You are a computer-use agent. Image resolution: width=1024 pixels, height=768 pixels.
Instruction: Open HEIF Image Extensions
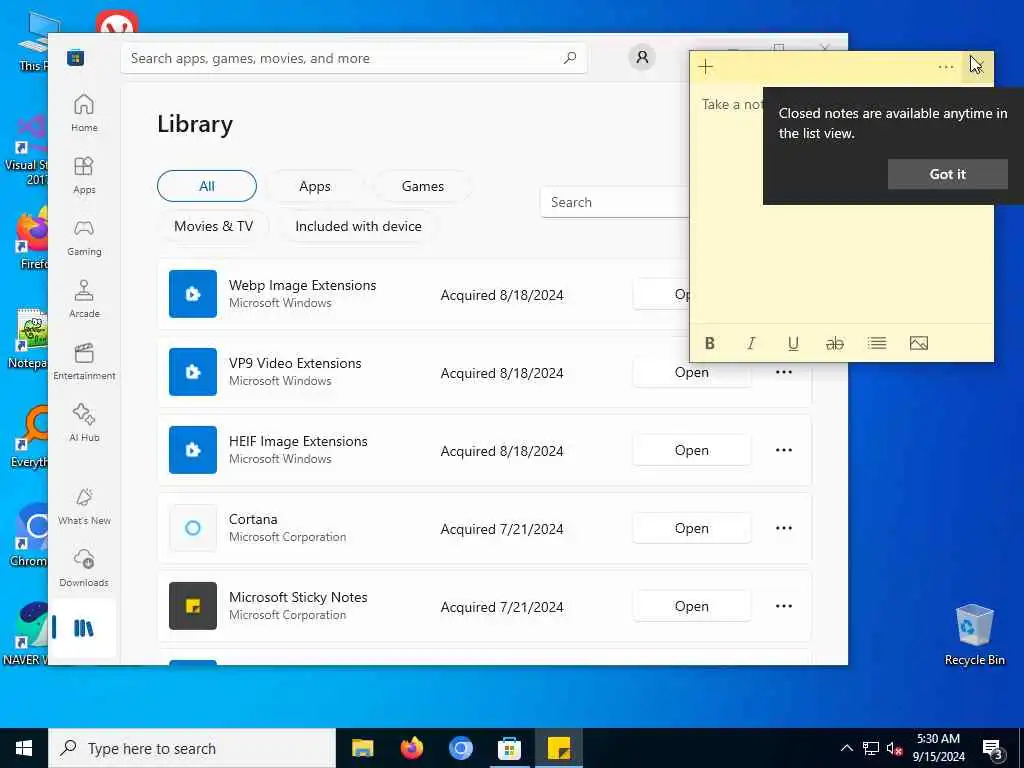coord(692,450)
